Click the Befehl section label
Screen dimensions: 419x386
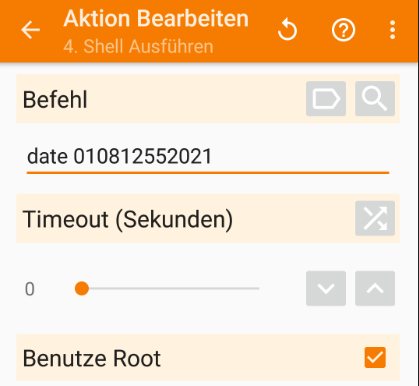pyautogui.click(x=55, y=99)
